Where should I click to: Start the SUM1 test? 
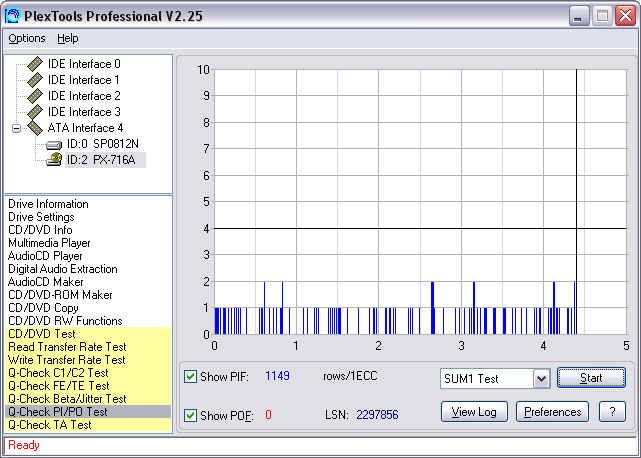tap(591, 378)
